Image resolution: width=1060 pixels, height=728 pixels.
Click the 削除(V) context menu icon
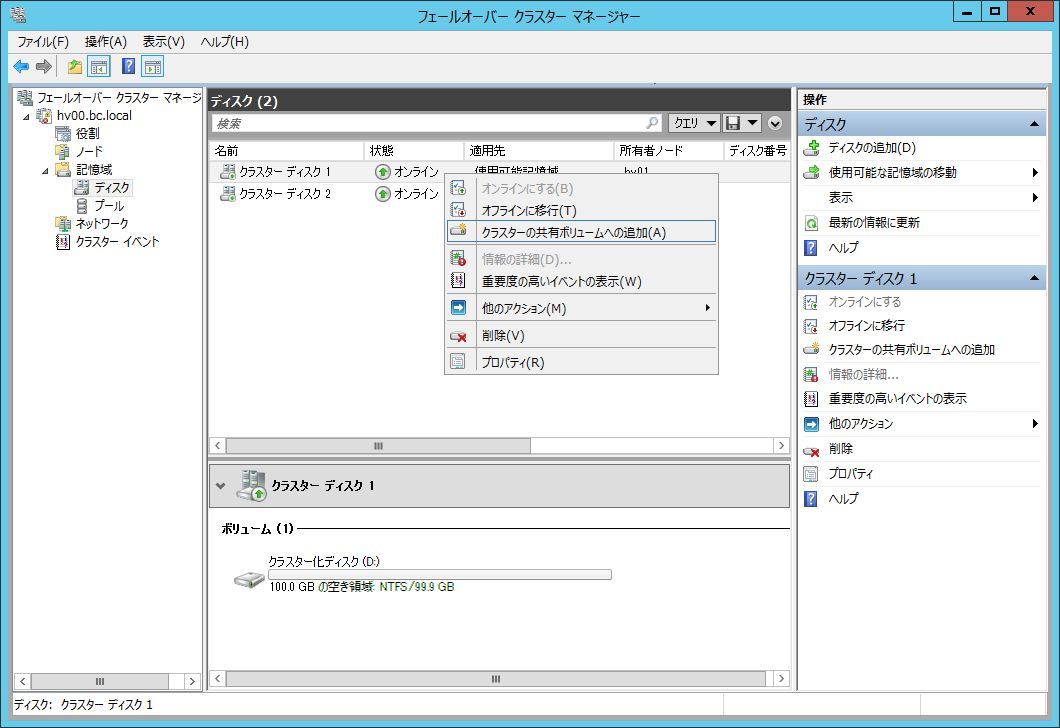[x=458, y=336]
